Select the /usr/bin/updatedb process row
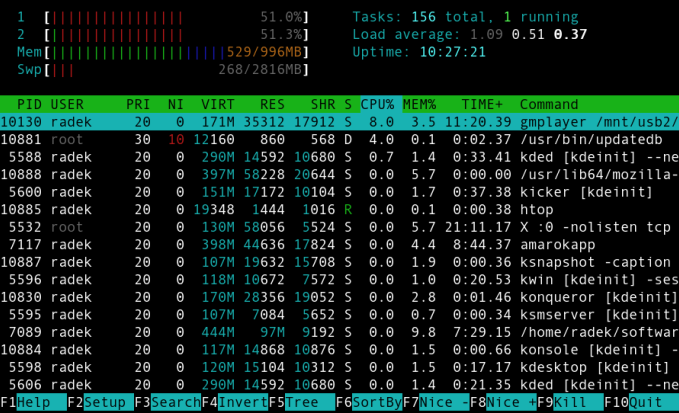Screen dimensions: 679x413 pos(340,139)
